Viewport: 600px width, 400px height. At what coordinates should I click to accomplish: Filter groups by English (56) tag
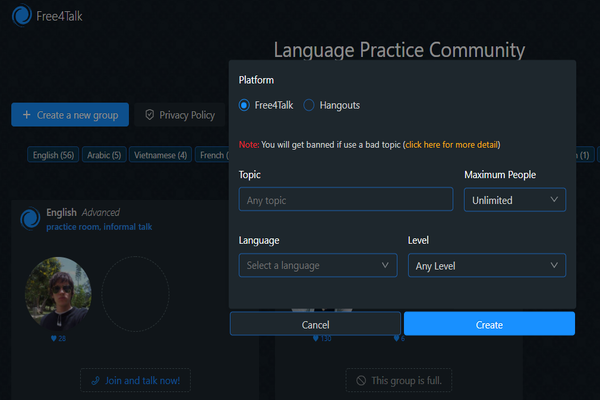coord(53,155)
